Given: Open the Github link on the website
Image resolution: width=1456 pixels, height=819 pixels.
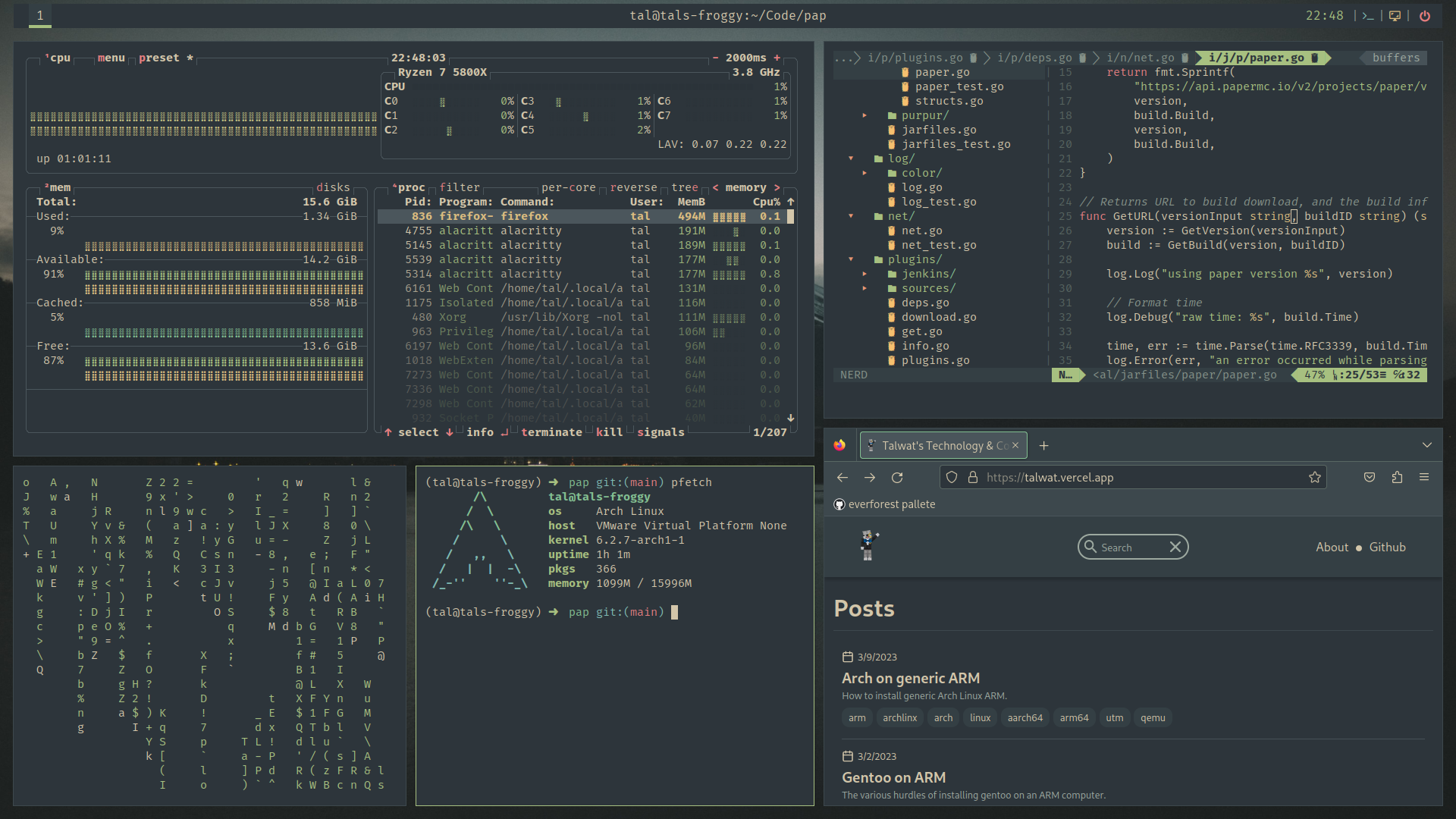Looking at the screenshot, I should [x=1387, y=547].
